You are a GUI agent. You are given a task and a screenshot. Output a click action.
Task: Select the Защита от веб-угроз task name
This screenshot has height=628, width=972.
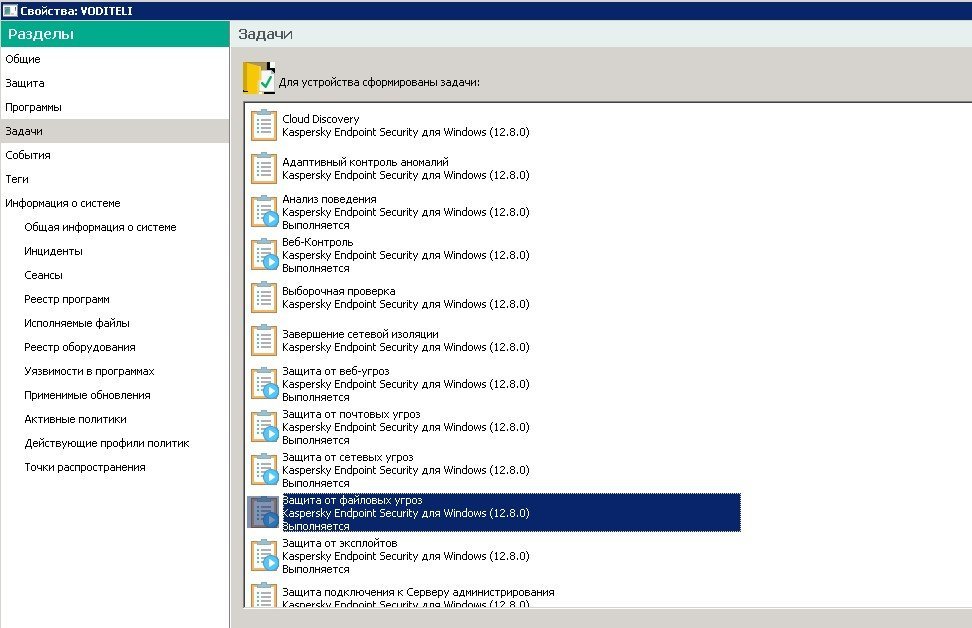[335, 371]
